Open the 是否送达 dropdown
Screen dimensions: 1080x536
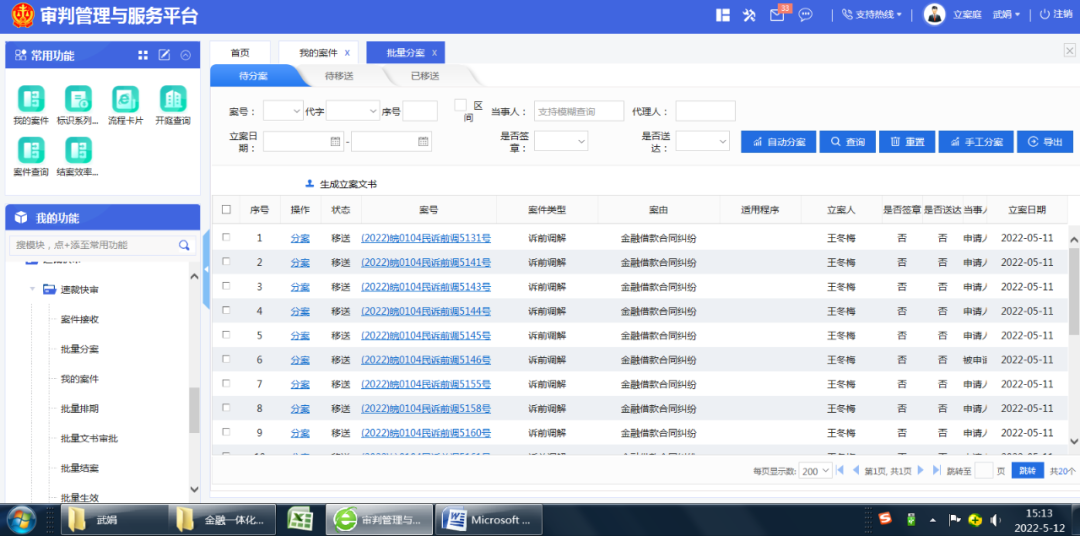click(x=703, y=141)
